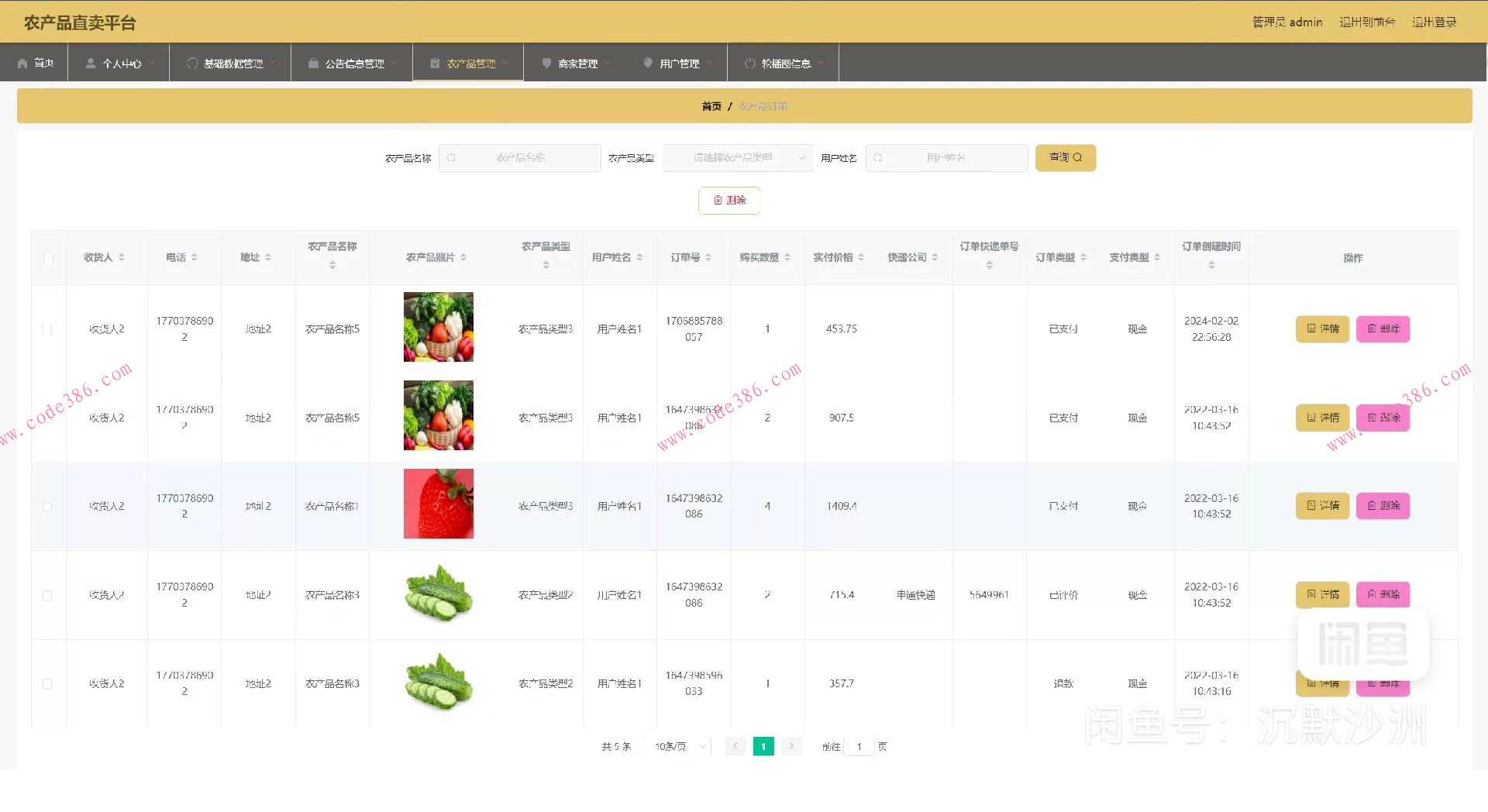
Task: Toggle the select-all checkbox in table header
Action: coord(49,258)
